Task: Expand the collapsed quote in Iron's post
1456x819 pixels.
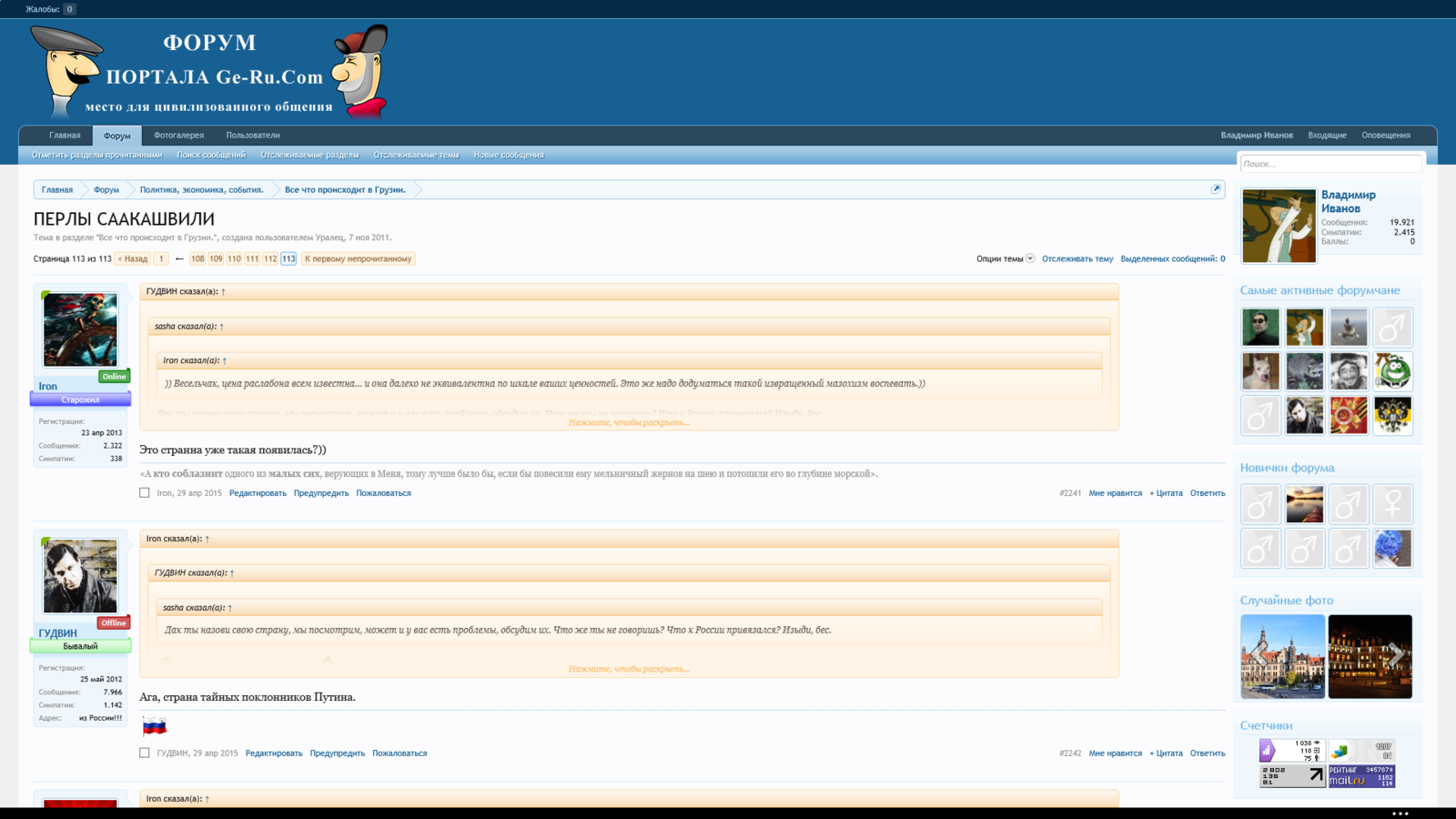Action: pyautogui.click(x=629, y=422)
